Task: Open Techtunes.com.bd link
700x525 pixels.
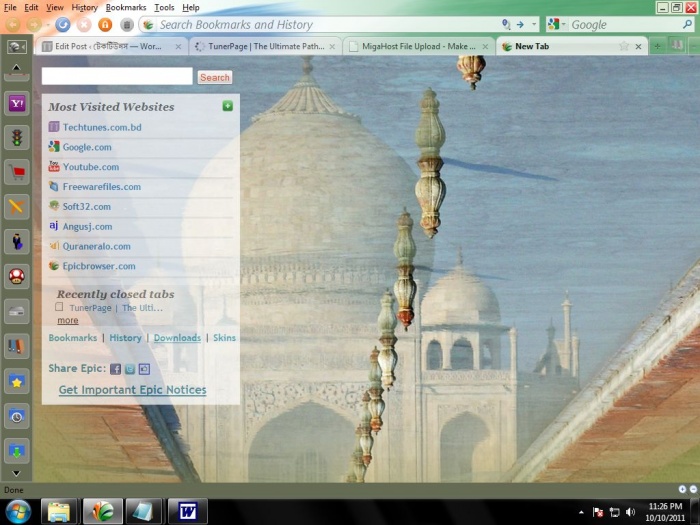Action: pos(102,127)
